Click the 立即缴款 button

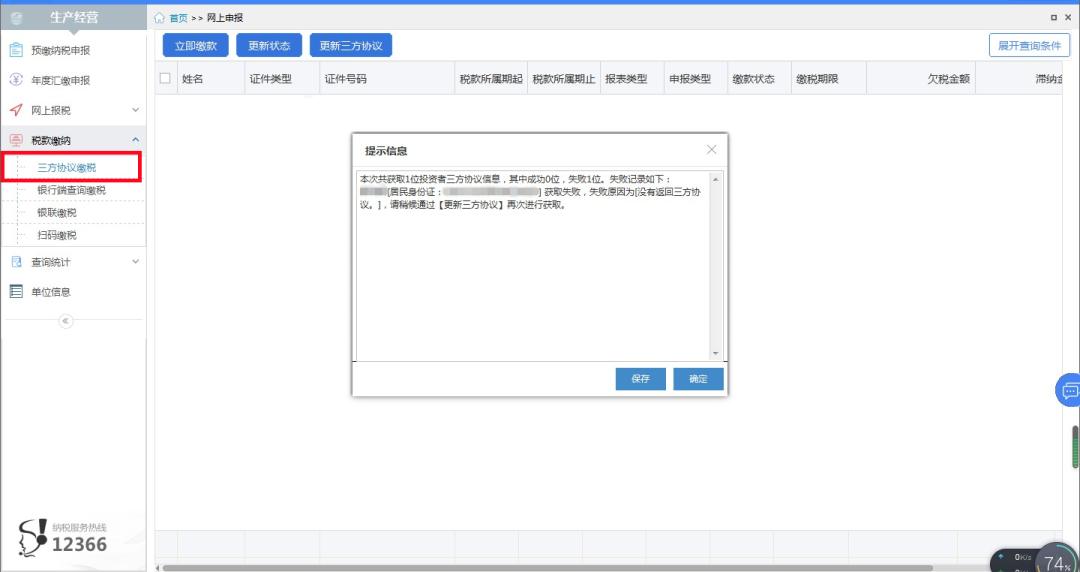click(196, 45)
